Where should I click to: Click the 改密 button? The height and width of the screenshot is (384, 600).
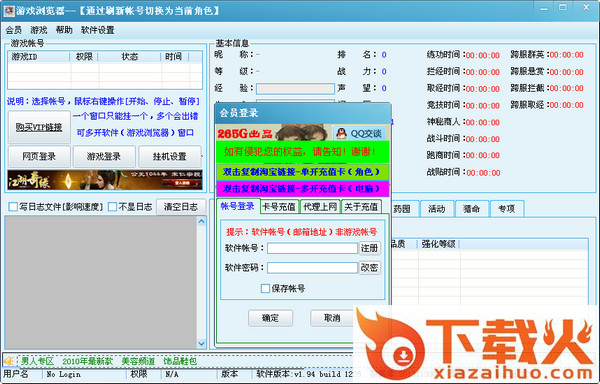369,267
